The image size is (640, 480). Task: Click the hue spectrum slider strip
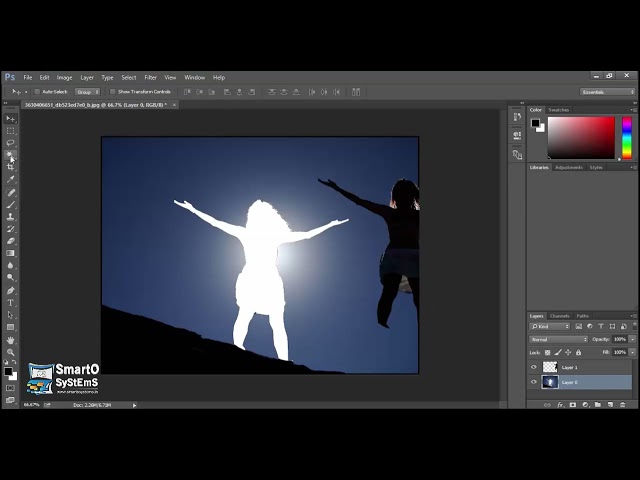[x=627, y=138]
